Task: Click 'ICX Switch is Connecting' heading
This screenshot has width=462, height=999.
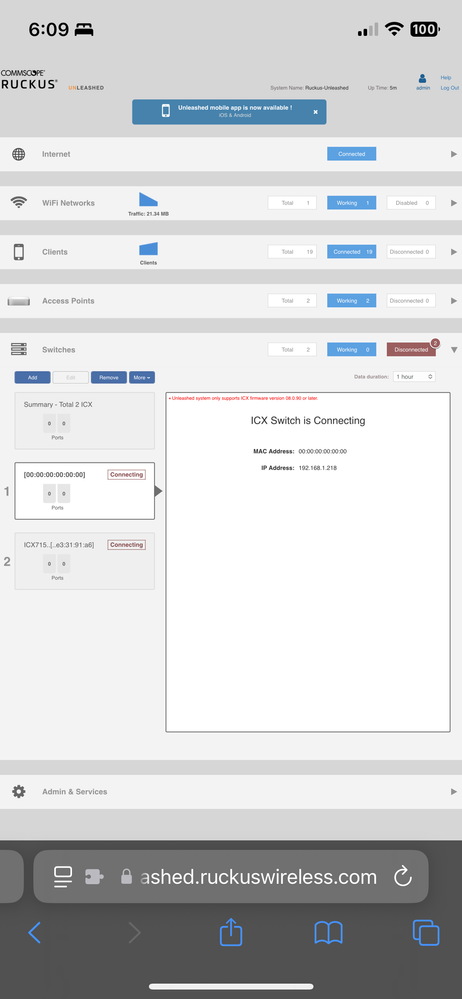Action: [x=308, y=420]
